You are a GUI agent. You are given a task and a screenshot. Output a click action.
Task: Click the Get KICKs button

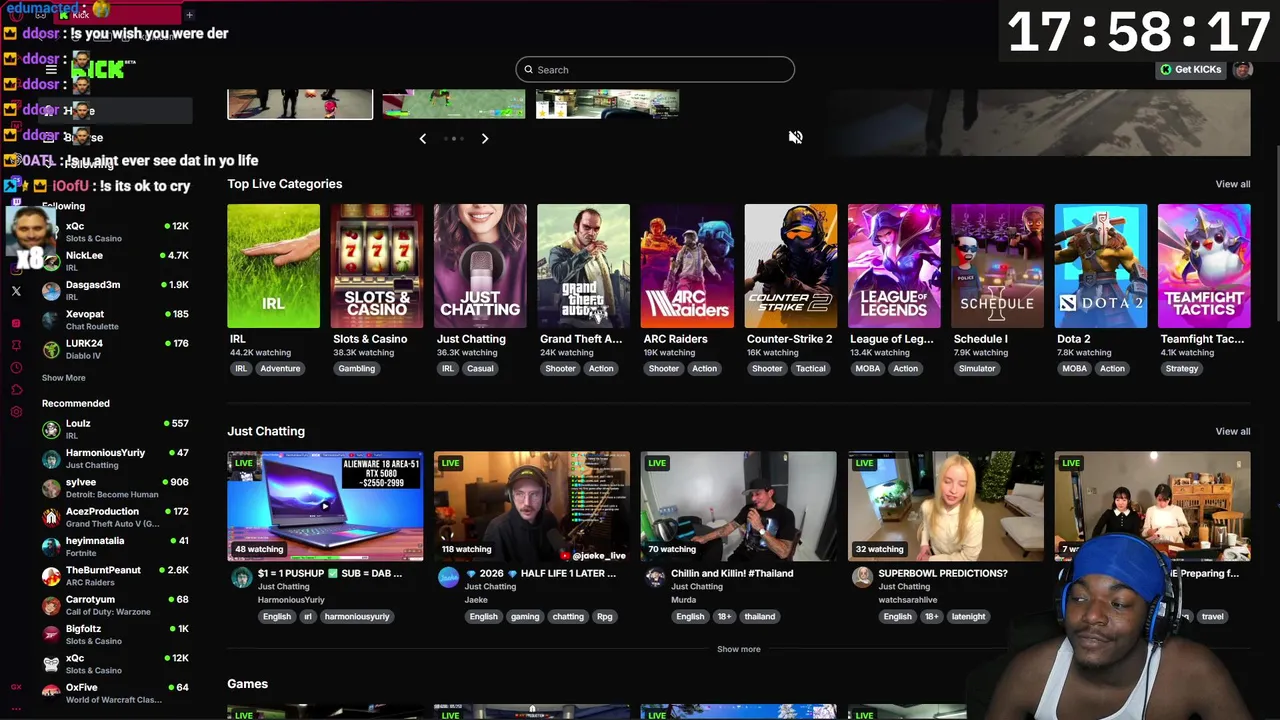[x=1191, y=69]
